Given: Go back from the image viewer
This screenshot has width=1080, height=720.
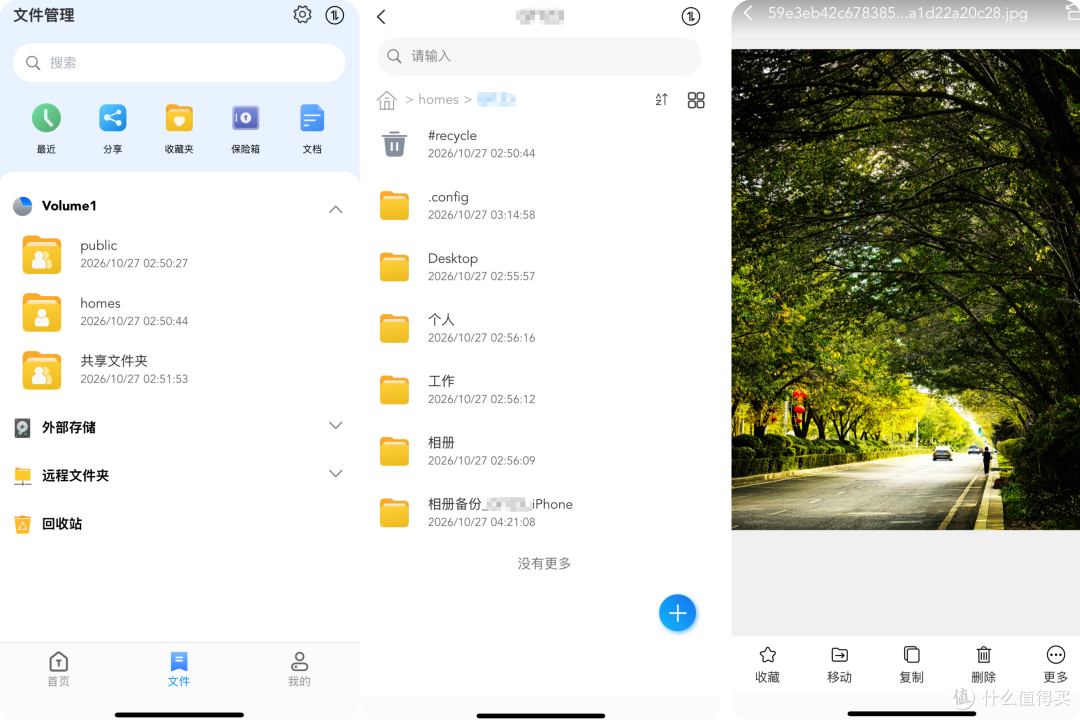Looking at the screenshot, I should [748, 12].
